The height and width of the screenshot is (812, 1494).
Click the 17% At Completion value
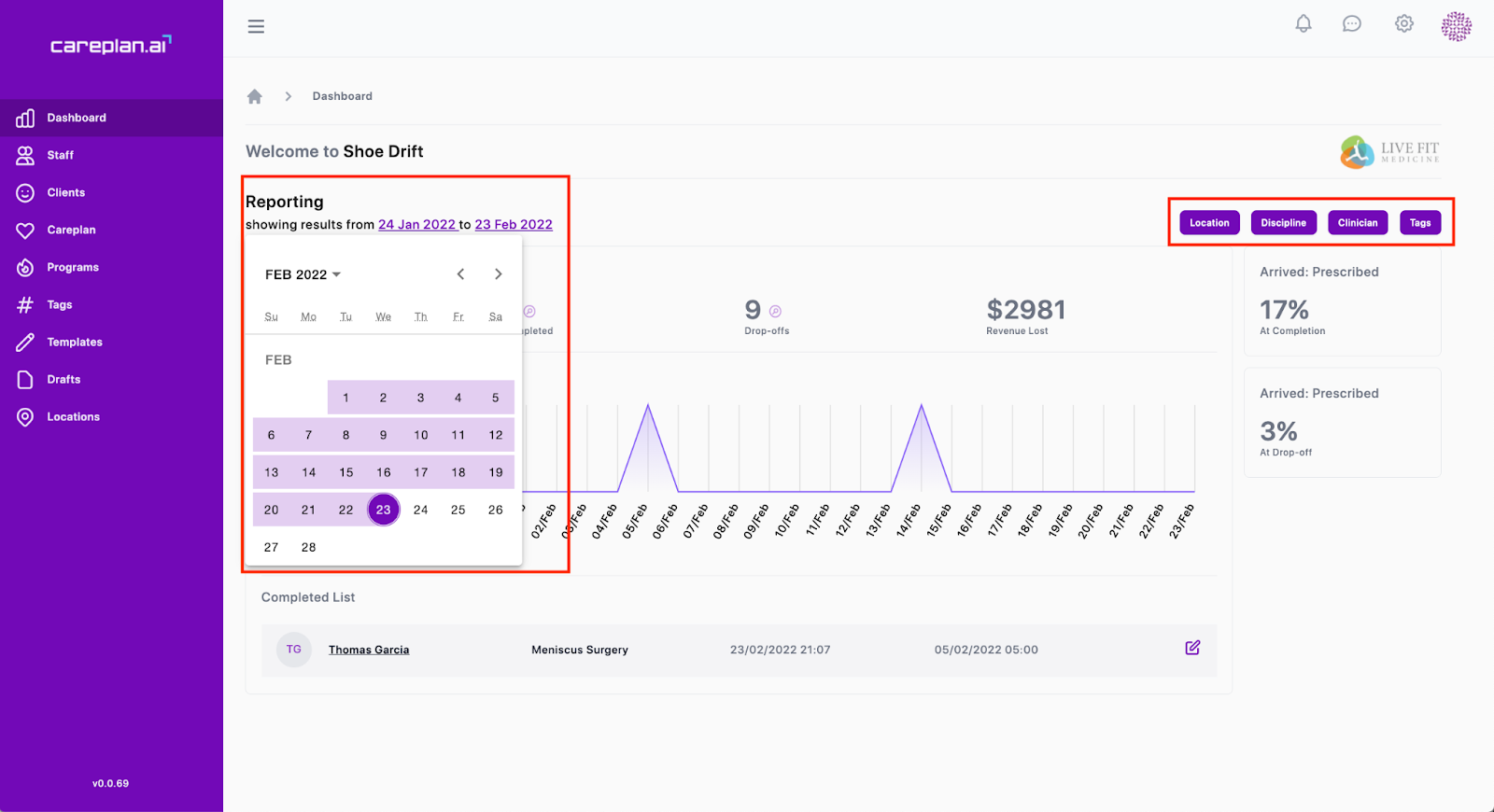tap(1284, 310)
